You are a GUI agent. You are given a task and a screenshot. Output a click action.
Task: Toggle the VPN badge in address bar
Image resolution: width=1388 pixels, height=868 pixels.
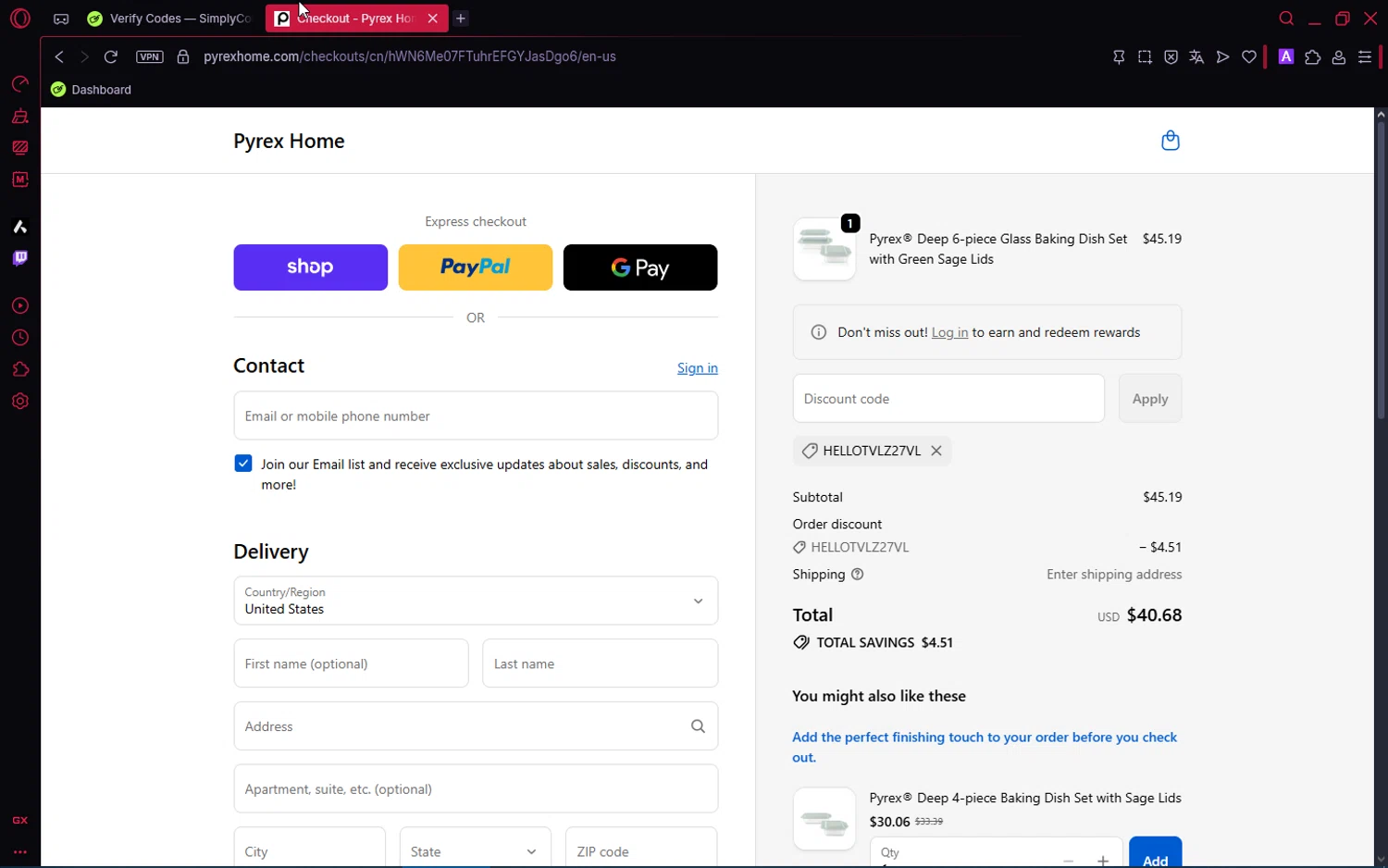(x=150, y=56)
